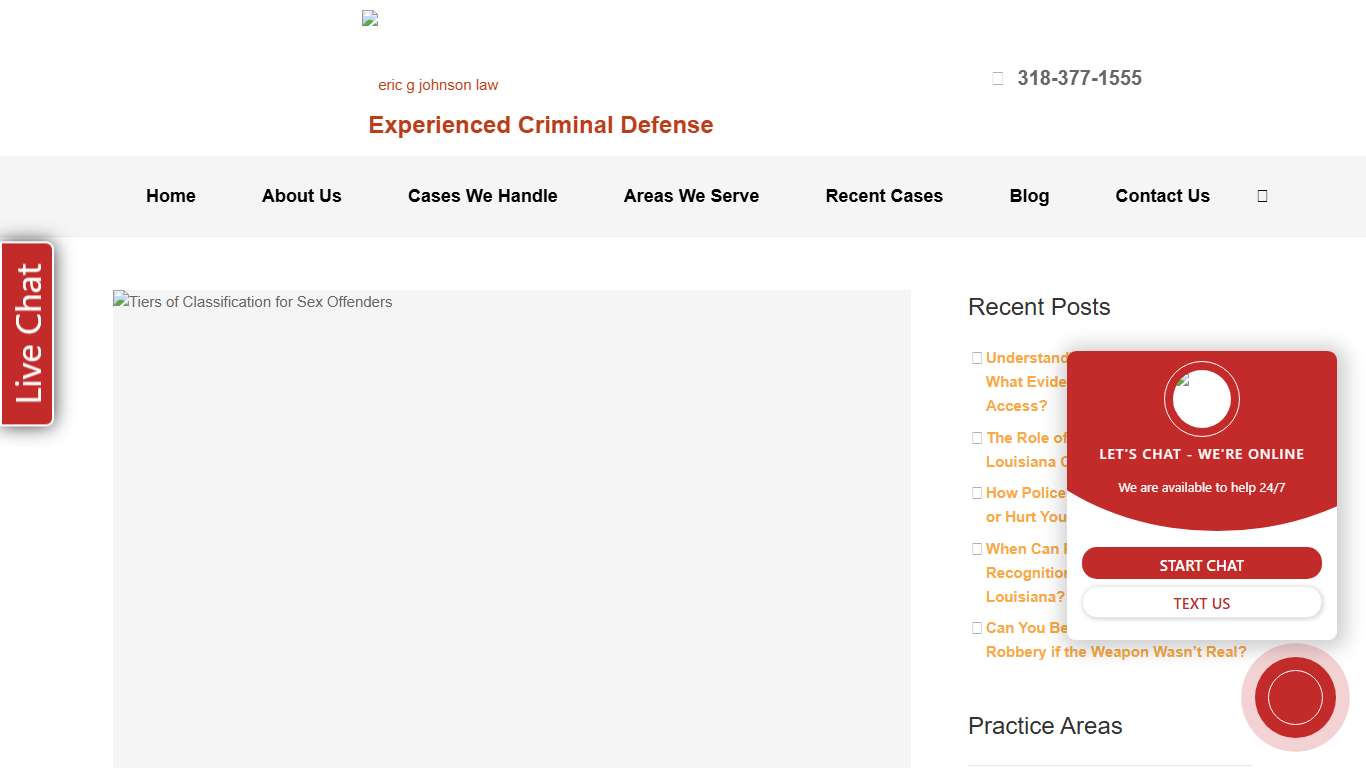Screen dimensions: 1366x768
Task: Click the How Police post link
Action: [1025, 492]
